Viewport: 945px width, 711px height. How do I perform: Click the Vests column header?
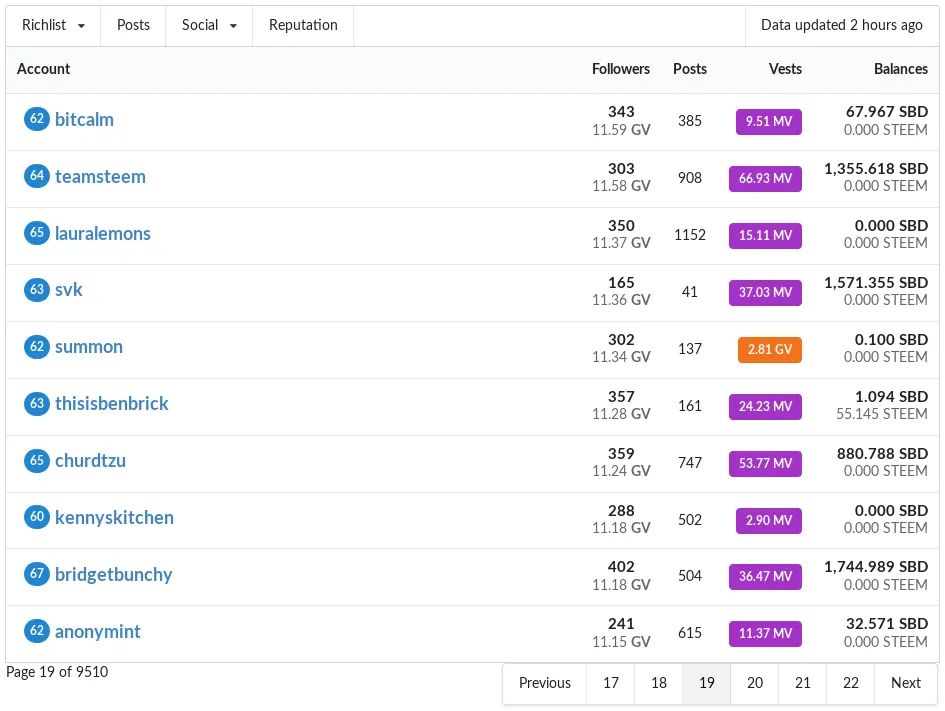point(785,69)
